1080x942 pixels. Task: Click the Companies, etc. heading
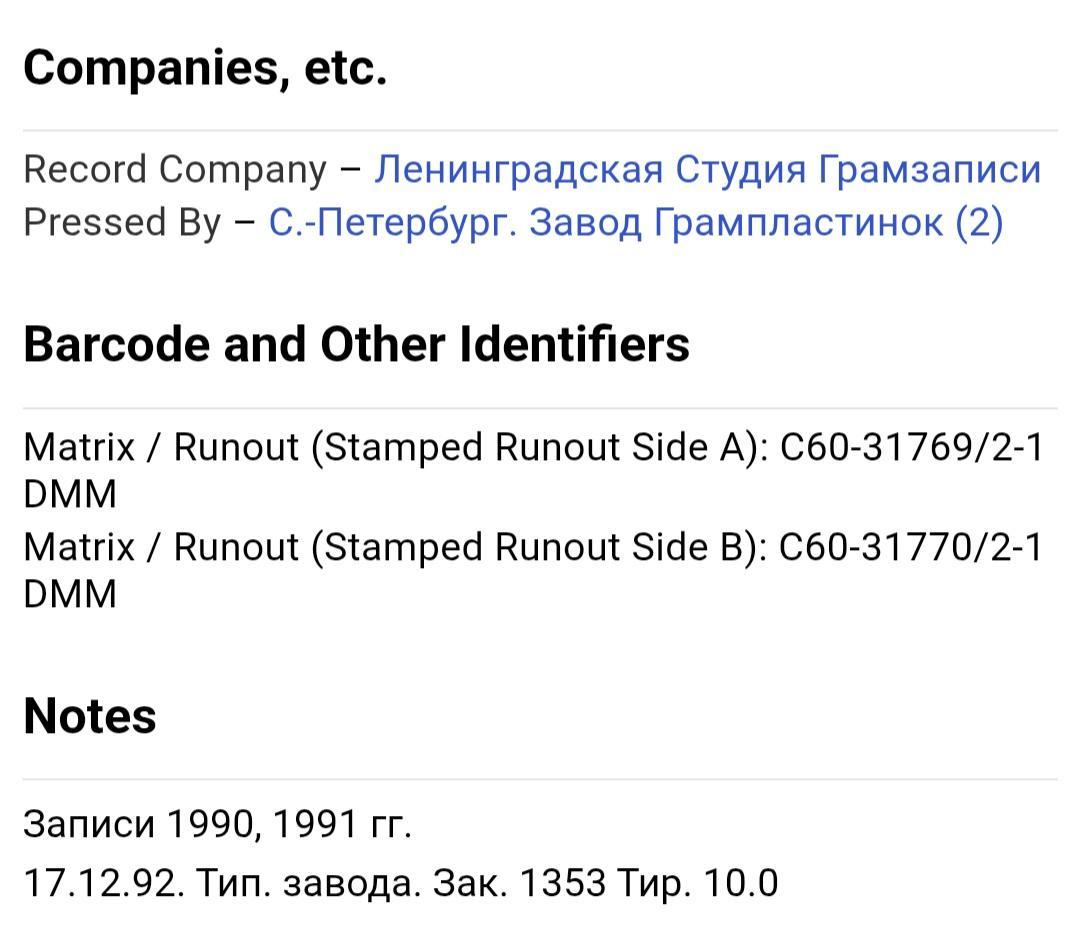[x=205, y=68]
